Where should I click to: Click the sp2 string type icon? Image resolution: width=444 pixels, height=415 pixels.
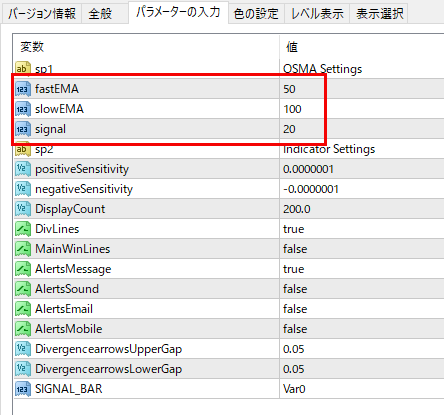pyautogui.click(x=23, y=149)
